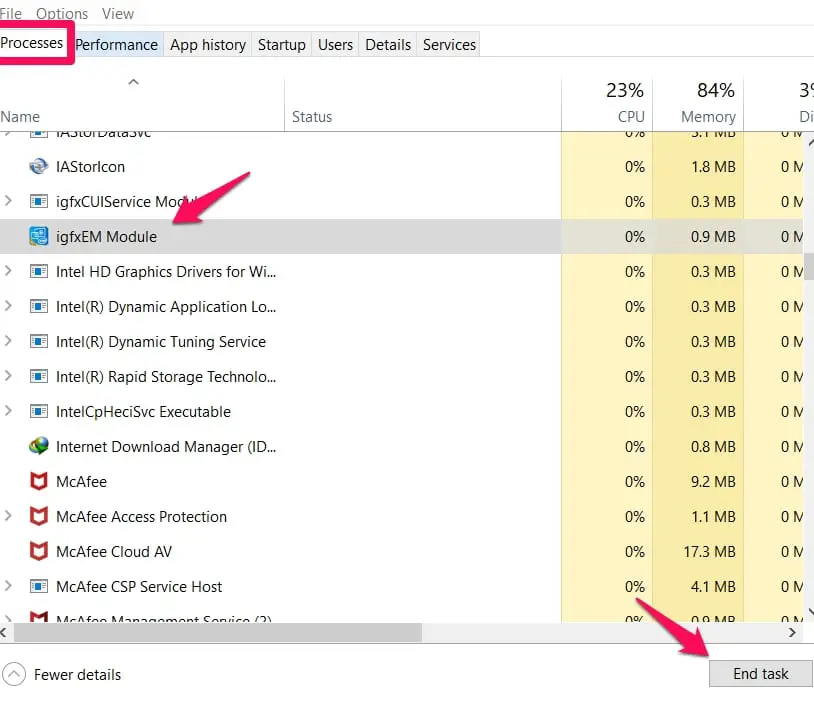Viewport: 814px width, 702px height.
Task: Expand IntelCpHeciSvc Executable process
Action: [x=8, y=411]
